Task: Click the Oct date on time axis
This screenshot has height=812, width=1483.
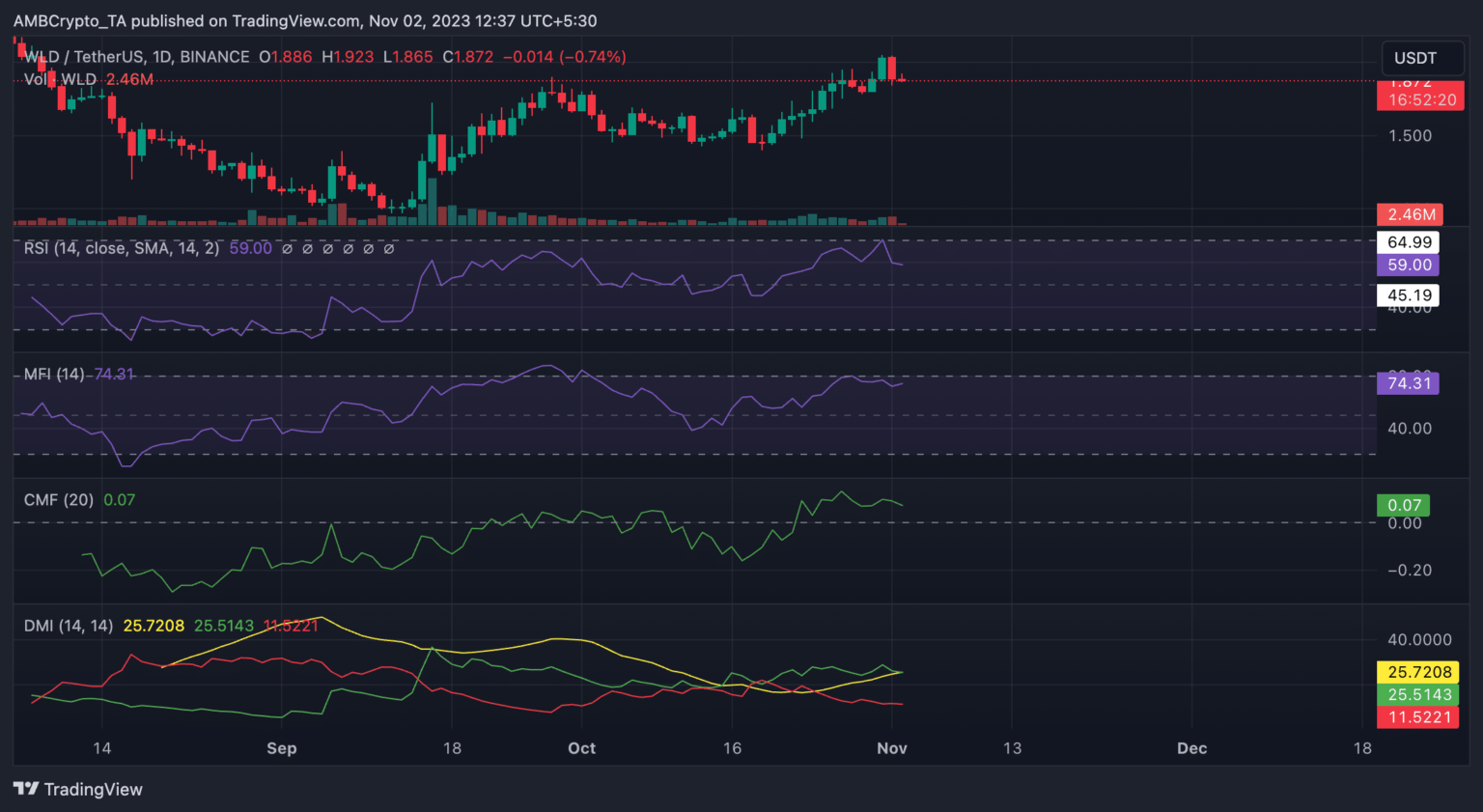Action: (x=581, y=748)
